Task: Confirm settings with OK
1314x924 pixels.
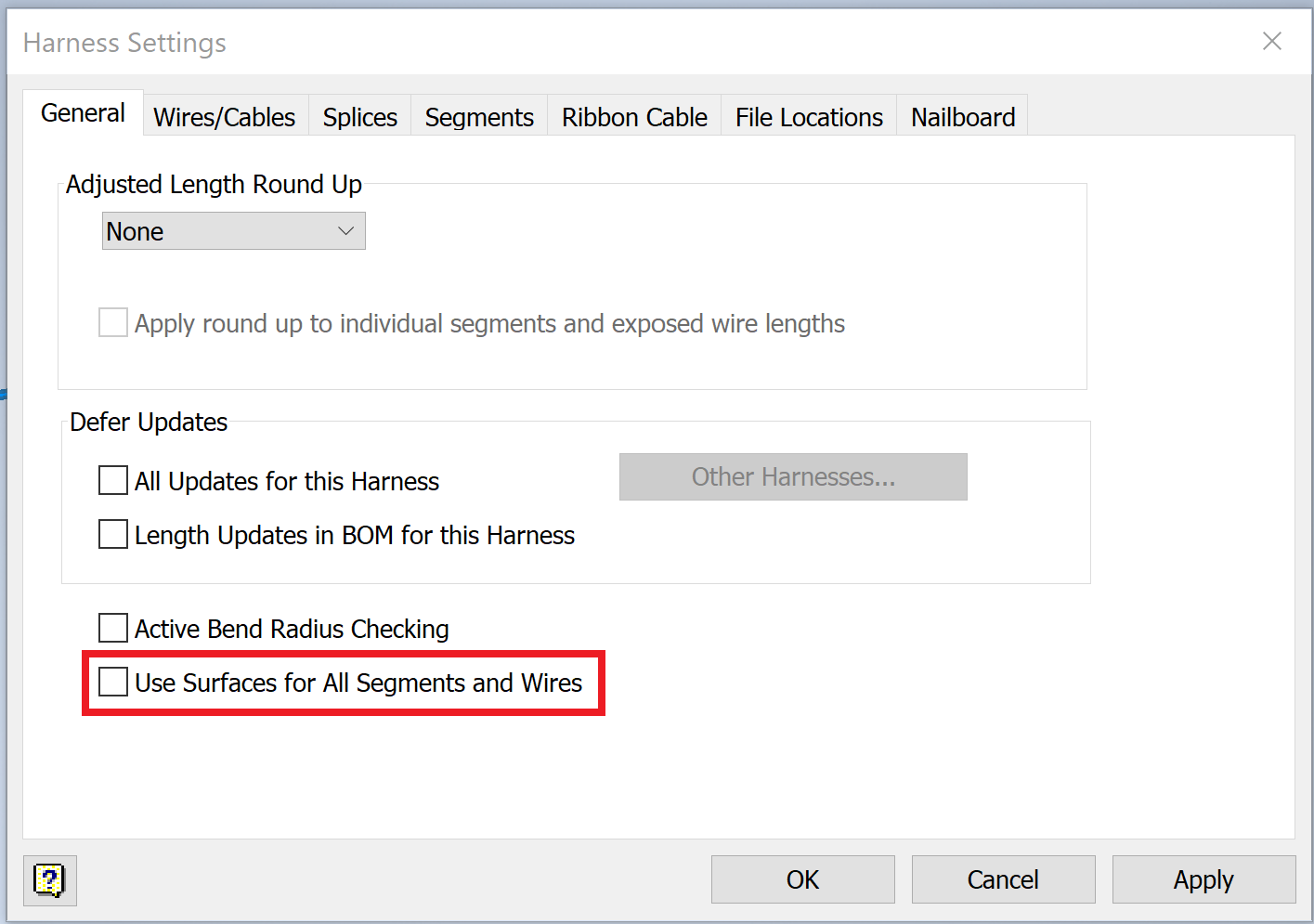Action: pos(802,879)
